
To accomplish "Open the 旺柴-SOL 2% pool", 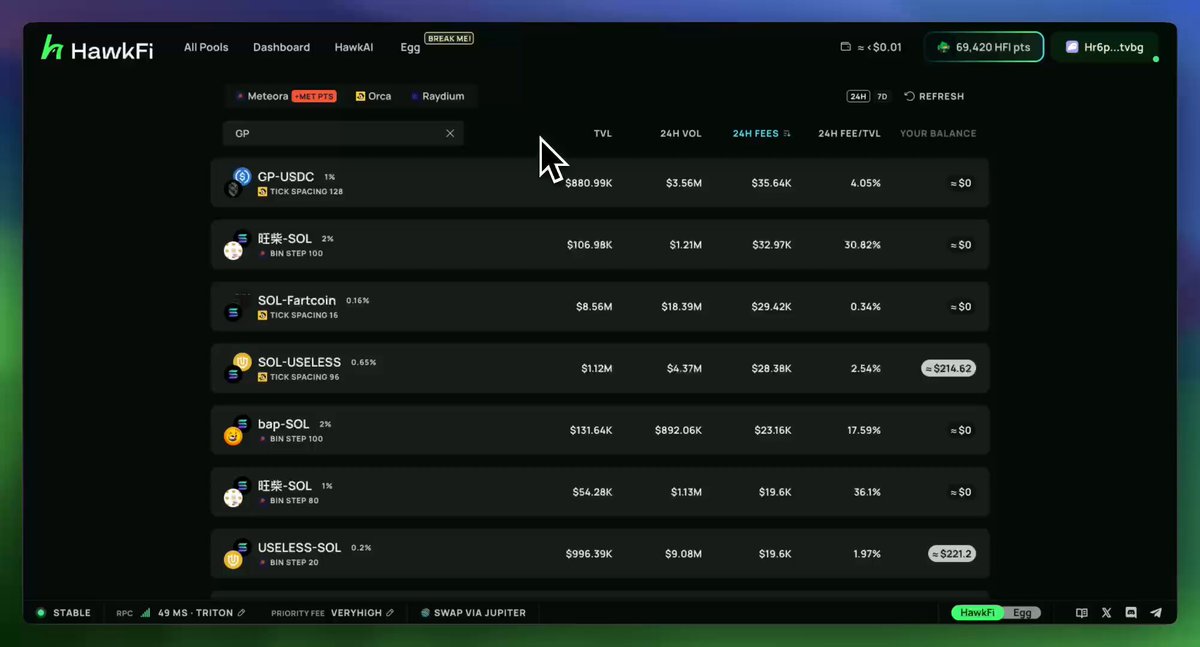I will (x=600, y=244).
